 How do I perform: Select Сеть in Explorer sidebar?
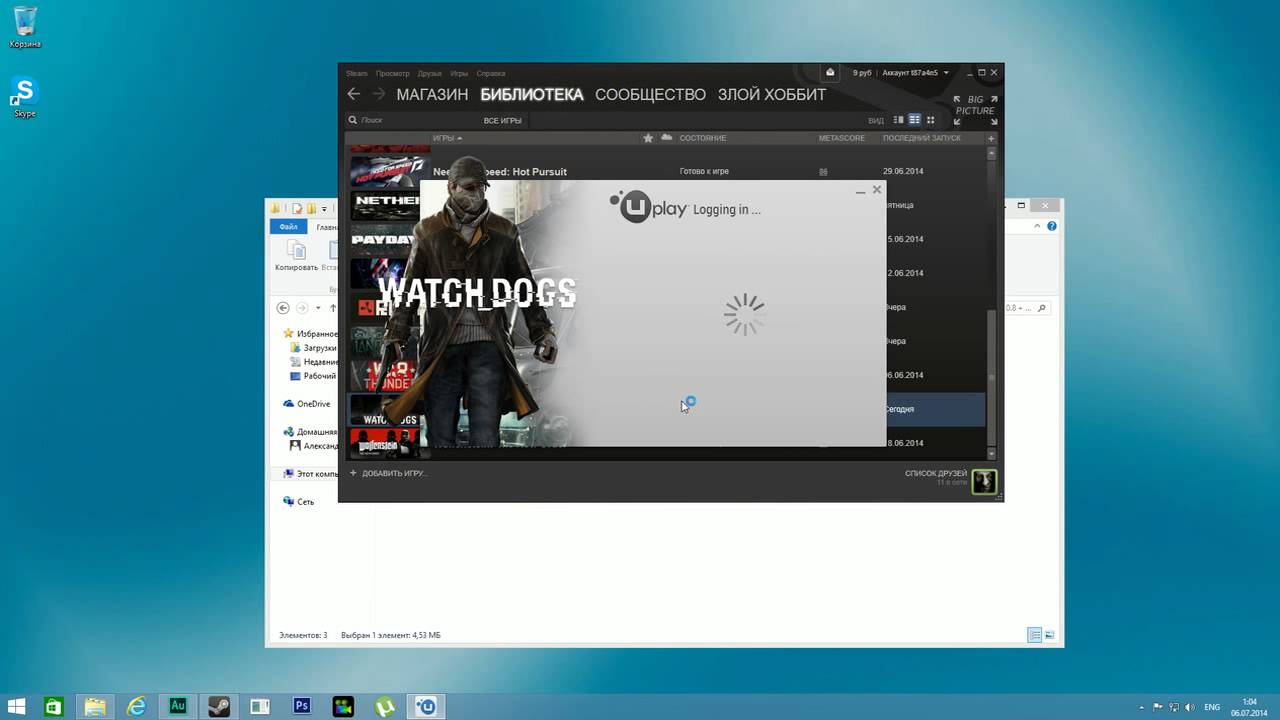299,502
